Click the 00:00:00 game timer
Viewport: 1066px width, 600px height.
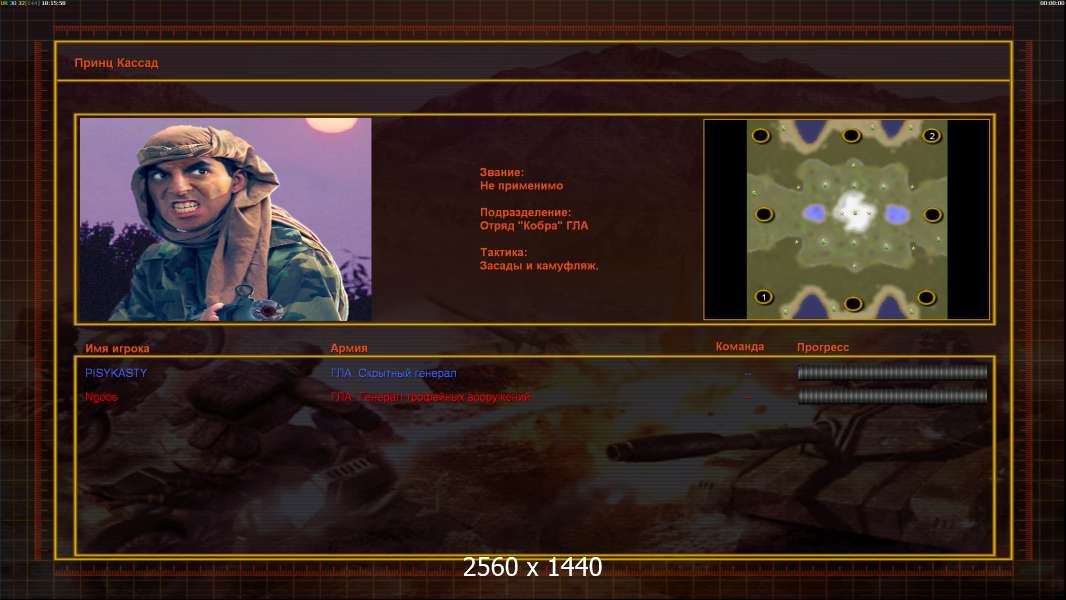tap(1052, 3)
